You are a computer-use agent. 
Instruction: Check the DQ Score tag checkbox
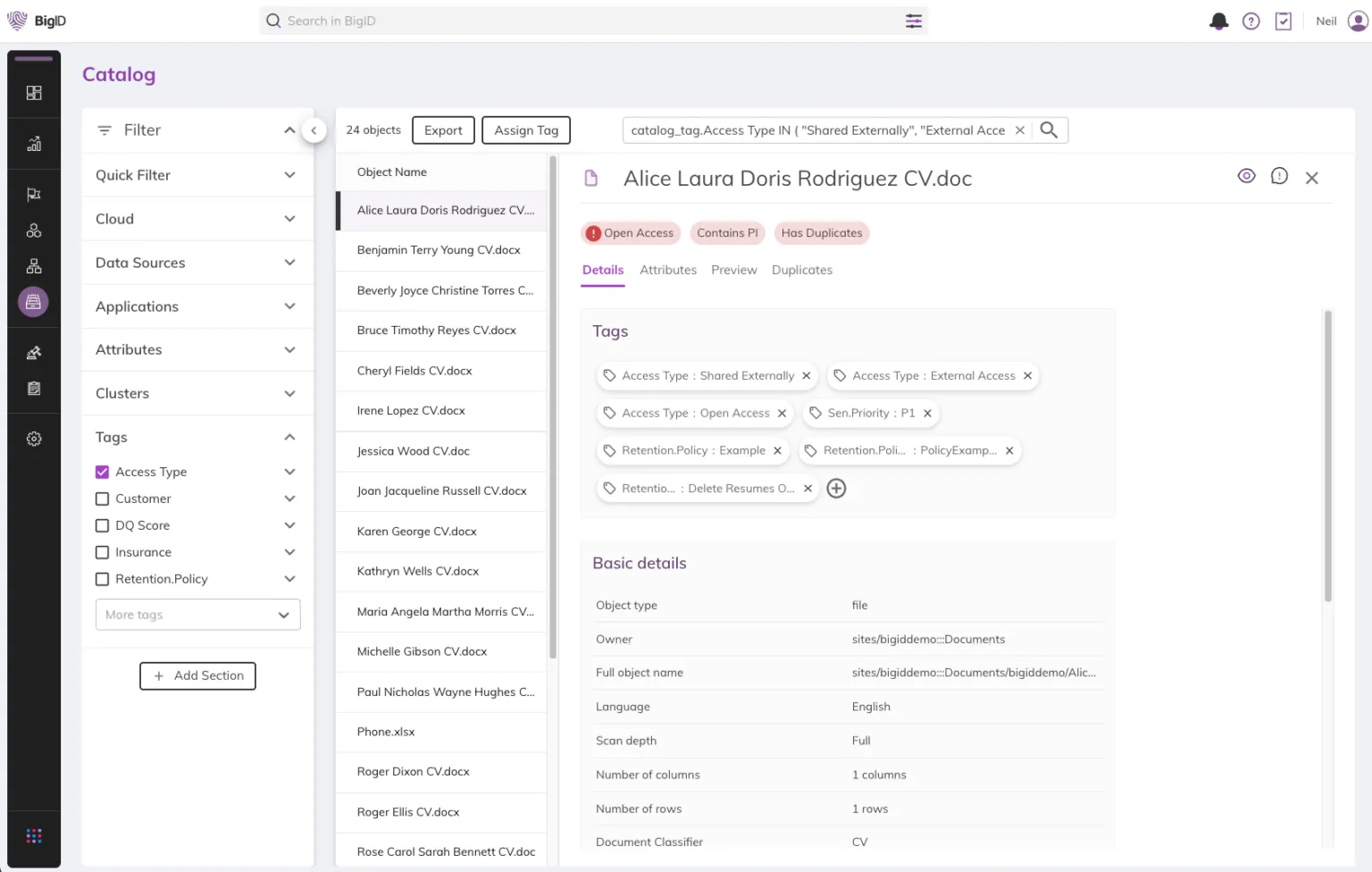click(102, 525)
